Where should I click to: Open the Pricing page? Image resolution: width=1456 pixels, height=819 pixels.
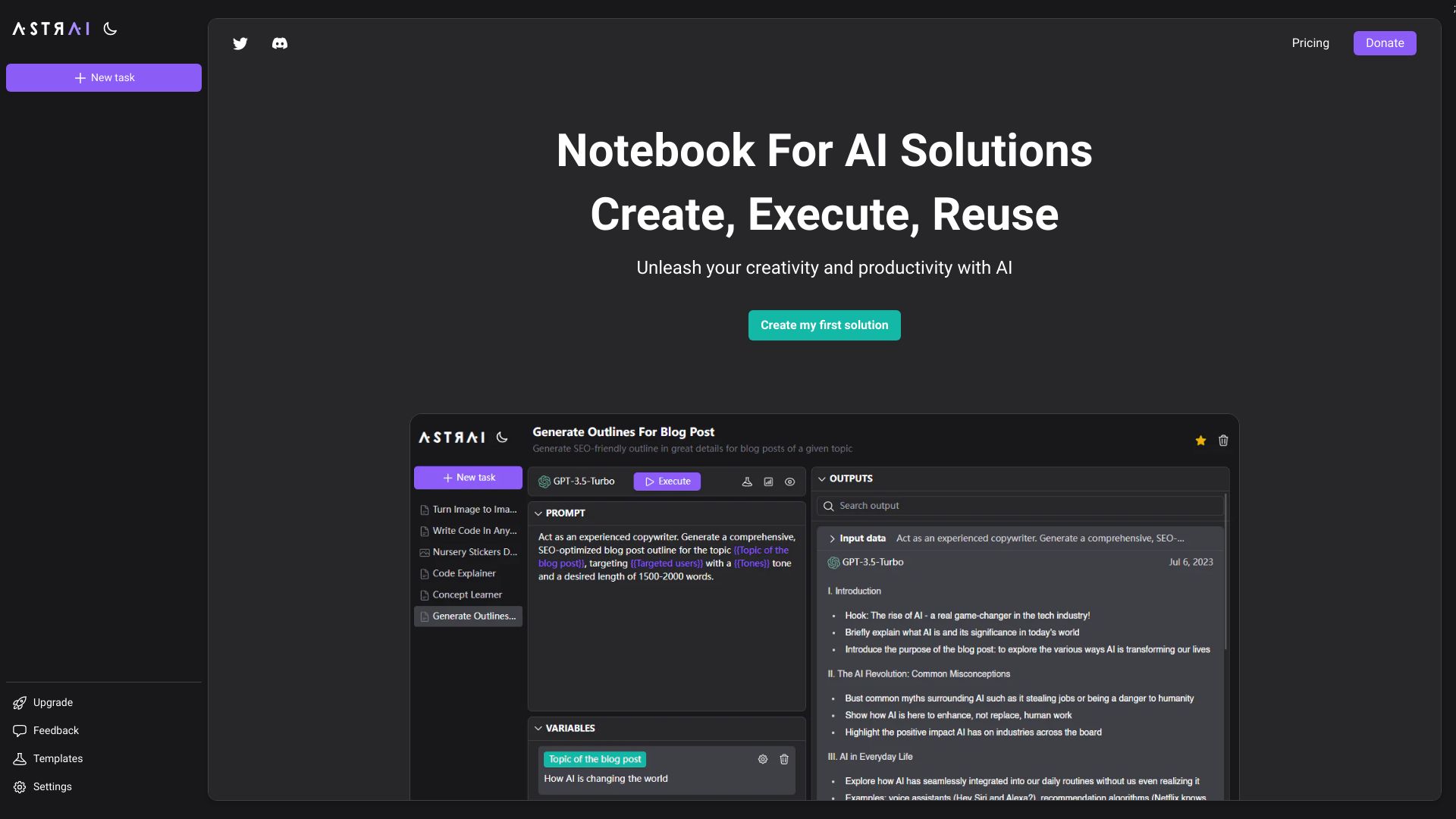pyautogui.click(x=1310, y=43)
